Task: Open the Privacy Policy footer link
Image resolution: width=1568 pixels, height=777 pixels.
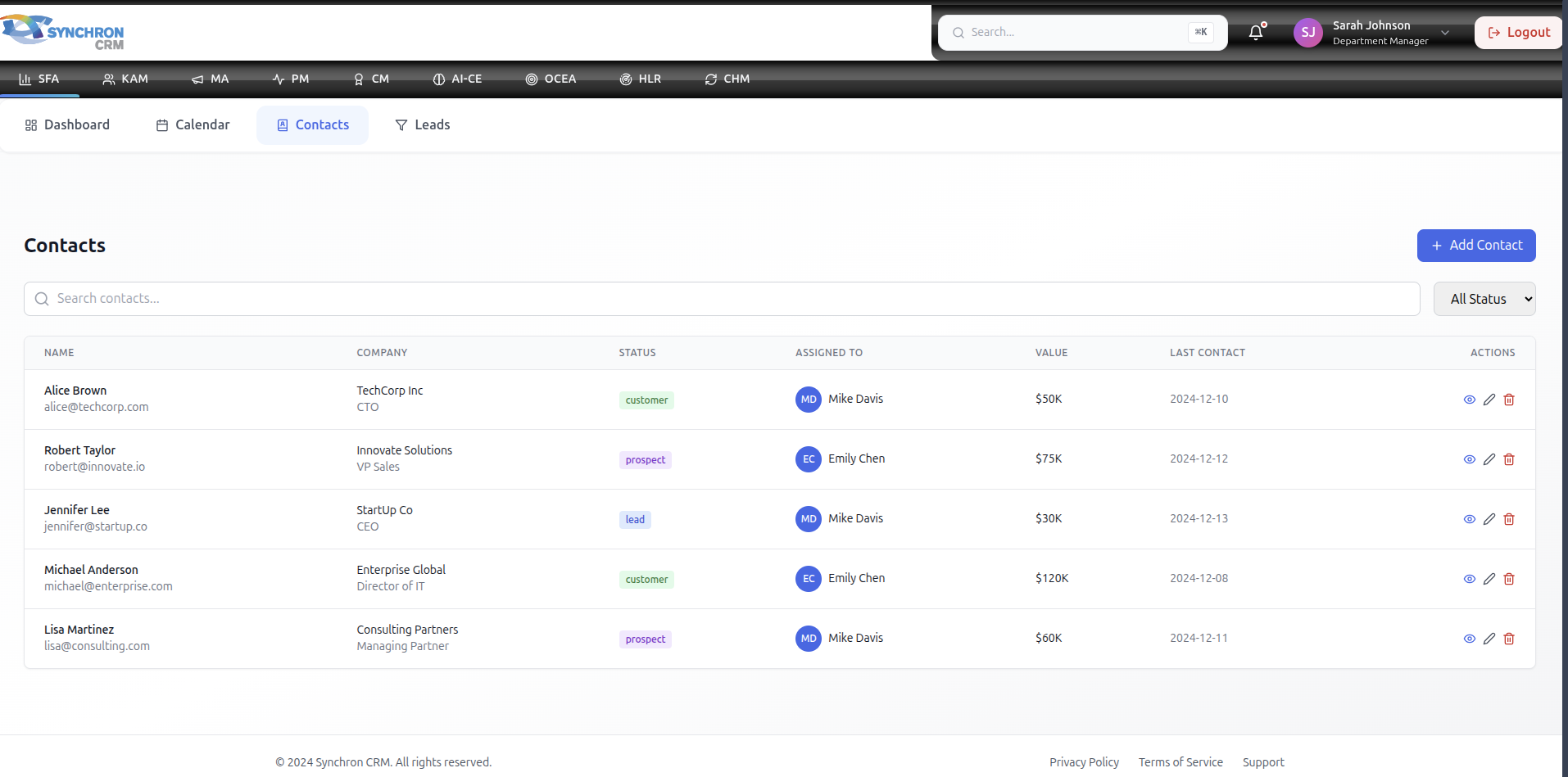Action: pyautogui.click(x=1084, y=762)
